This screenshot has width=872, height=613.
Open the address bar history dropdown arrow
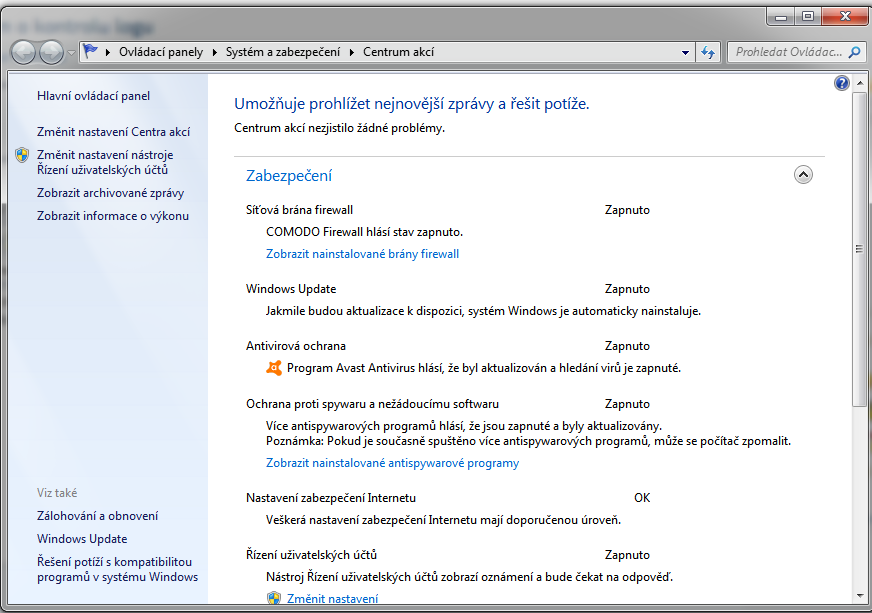(x=685, y=52)
